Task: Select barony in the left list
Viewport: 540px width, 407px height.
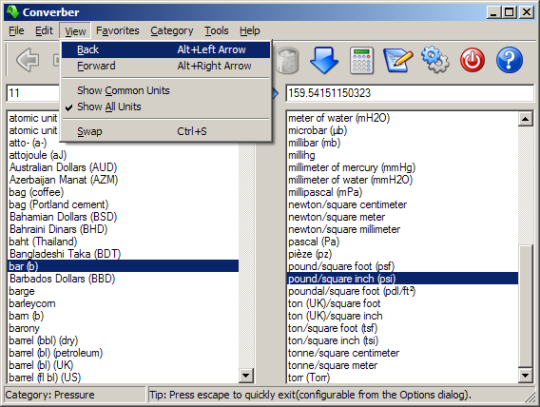Action: pyautogui.click(x=123, y=328)
